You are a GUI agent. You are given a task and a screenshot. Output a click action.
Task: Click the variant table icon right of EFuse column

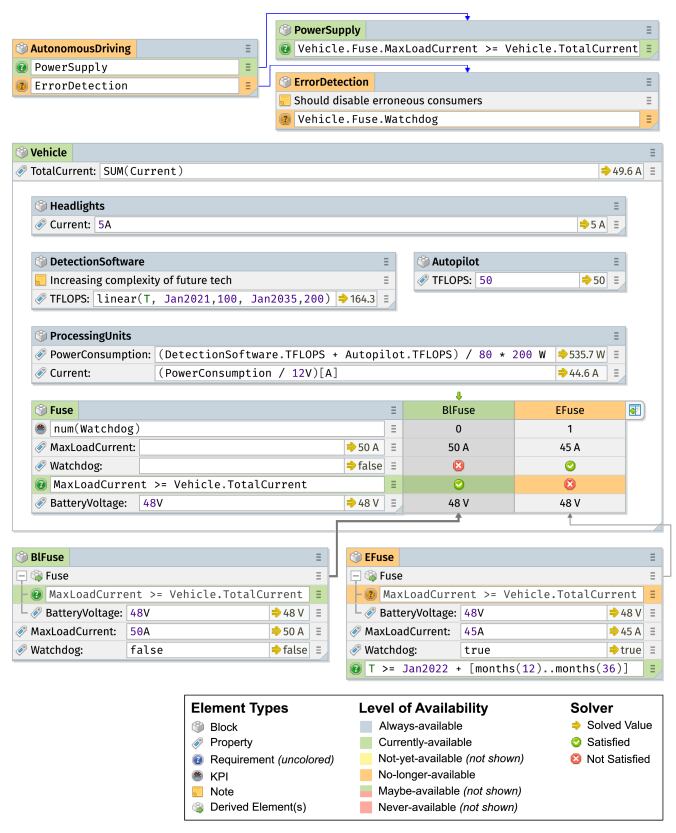click(635, 410)
